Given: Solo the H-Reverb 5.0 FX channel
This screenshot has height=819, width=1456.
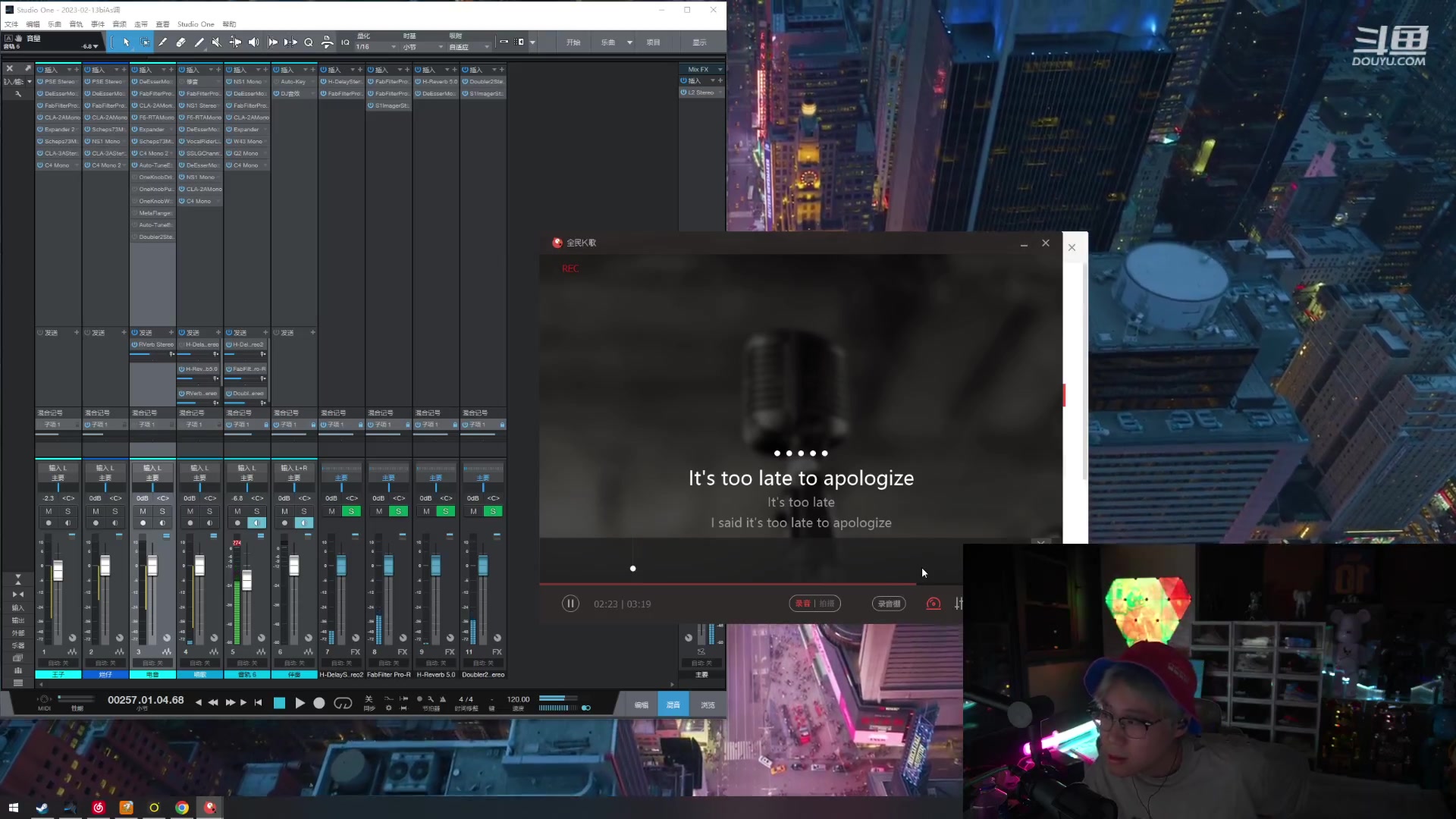Looking at the screenshot, I should pos(446,512).
